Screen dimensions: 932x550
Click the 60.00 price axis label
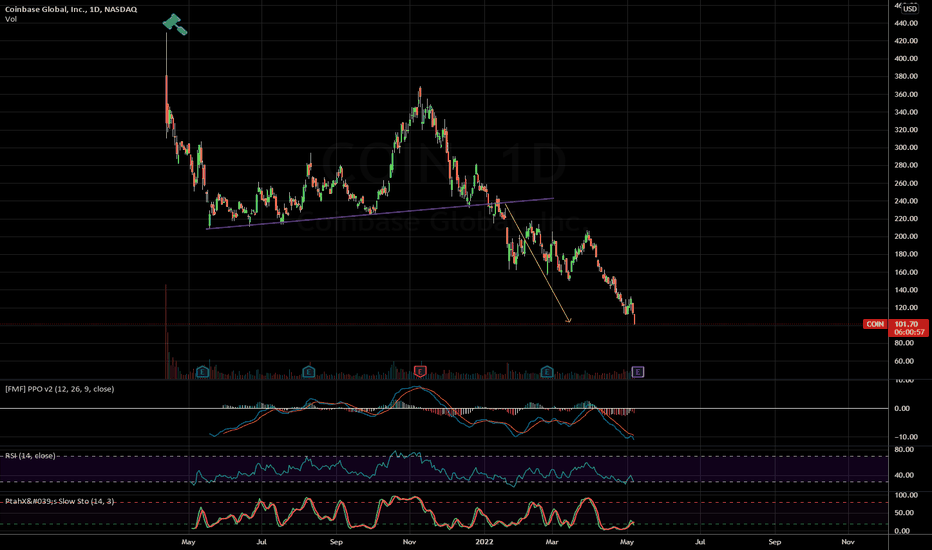903,362
